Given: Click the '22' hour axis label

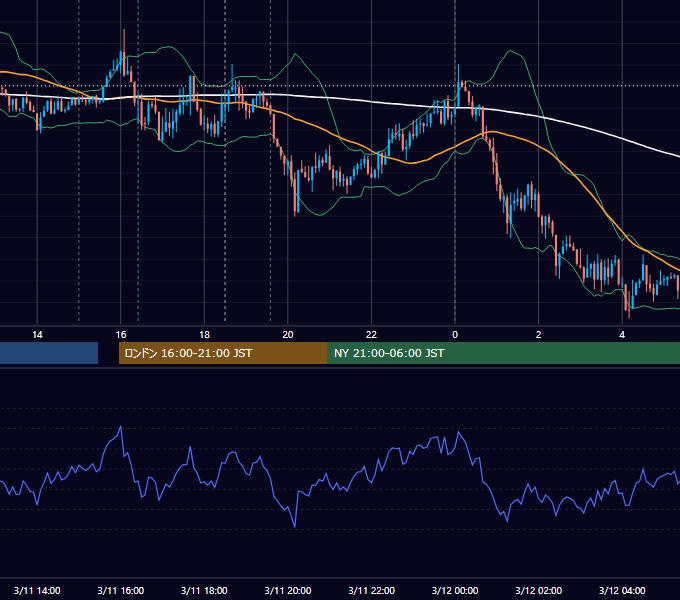Looking at the screenshot, I should (x=371, y=335).
